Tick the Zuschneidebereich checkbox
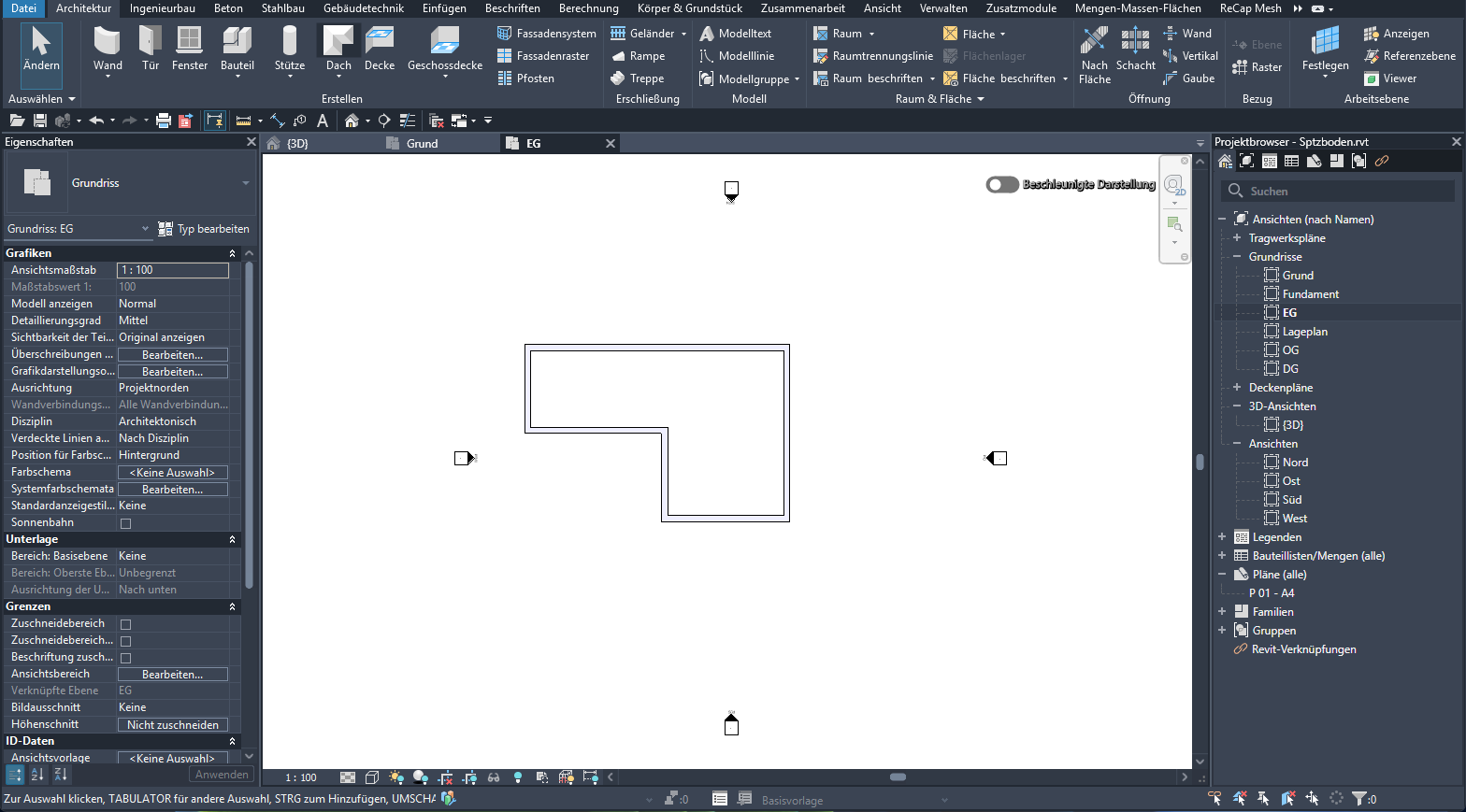The width and height of the screenshot is (1466, 812). pos(125,624)
